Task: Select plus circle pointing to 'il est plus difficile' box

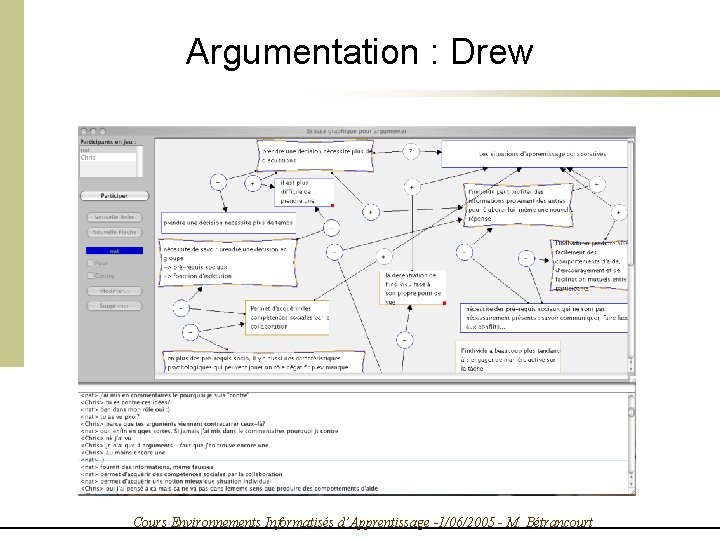Action: (252, 184)
